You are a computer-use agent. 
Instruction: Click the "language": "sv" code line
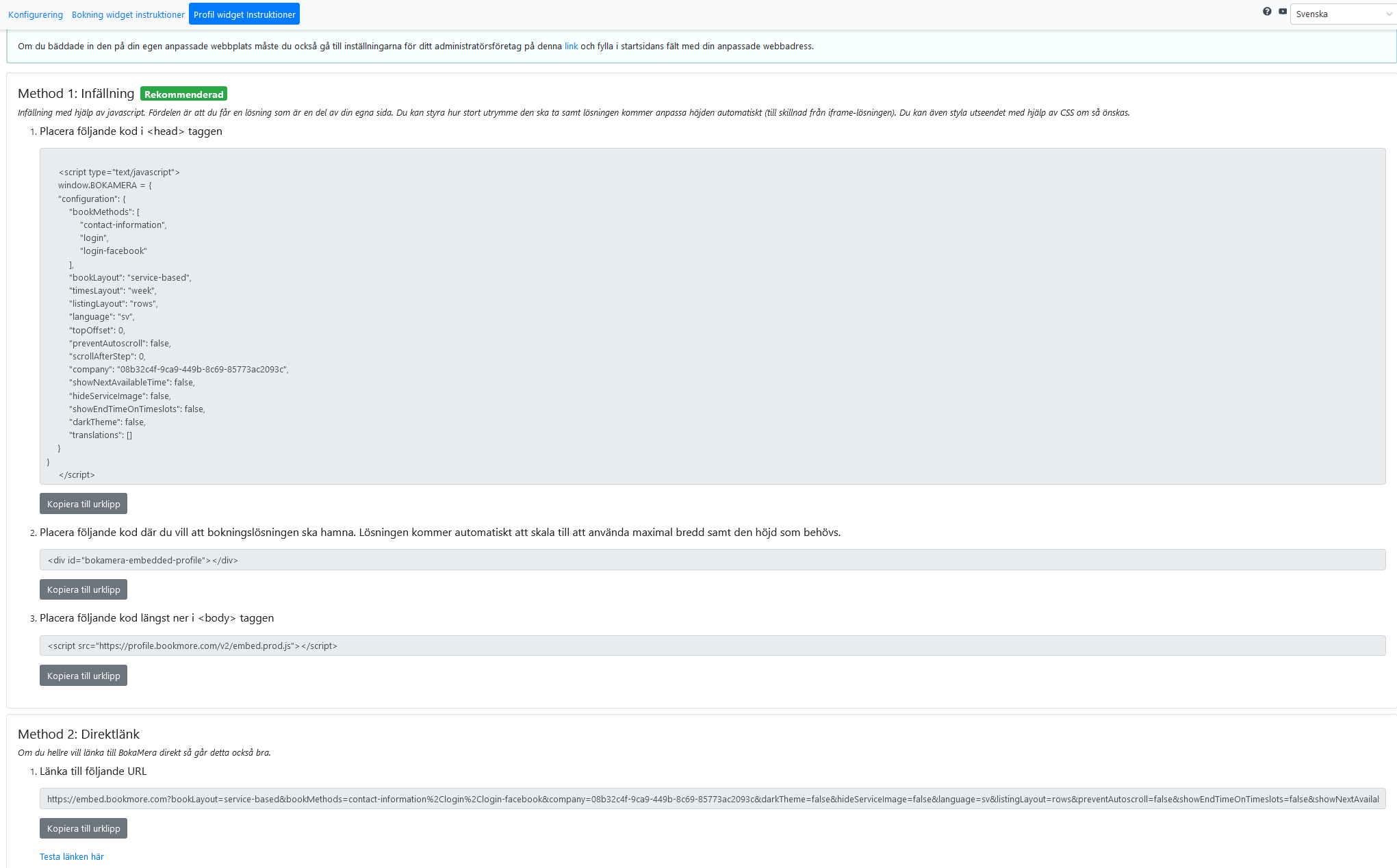(102, 317)
